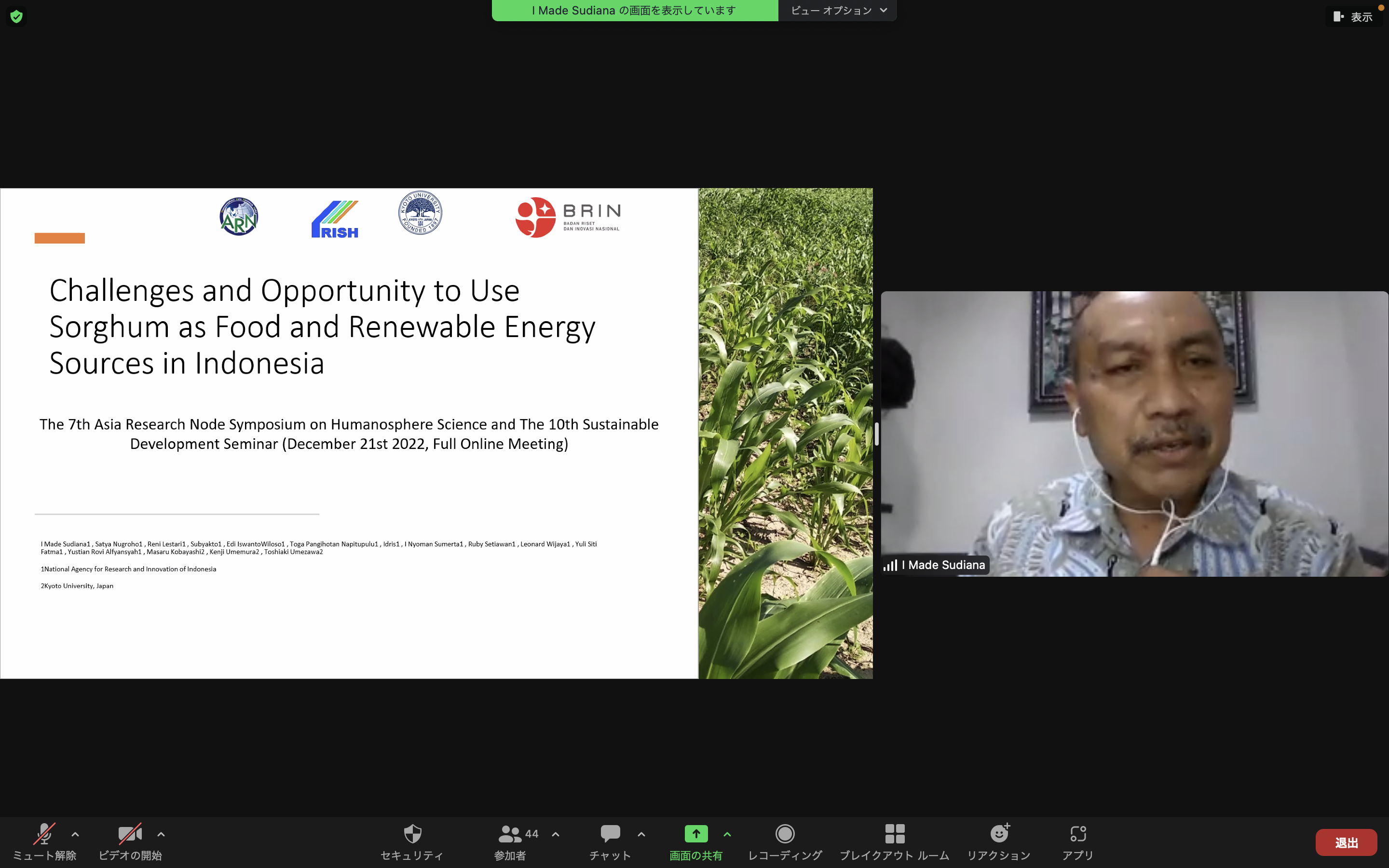Click symposium subtitle text on slide
Screen dimensions: 1389x868
[349, 434]
